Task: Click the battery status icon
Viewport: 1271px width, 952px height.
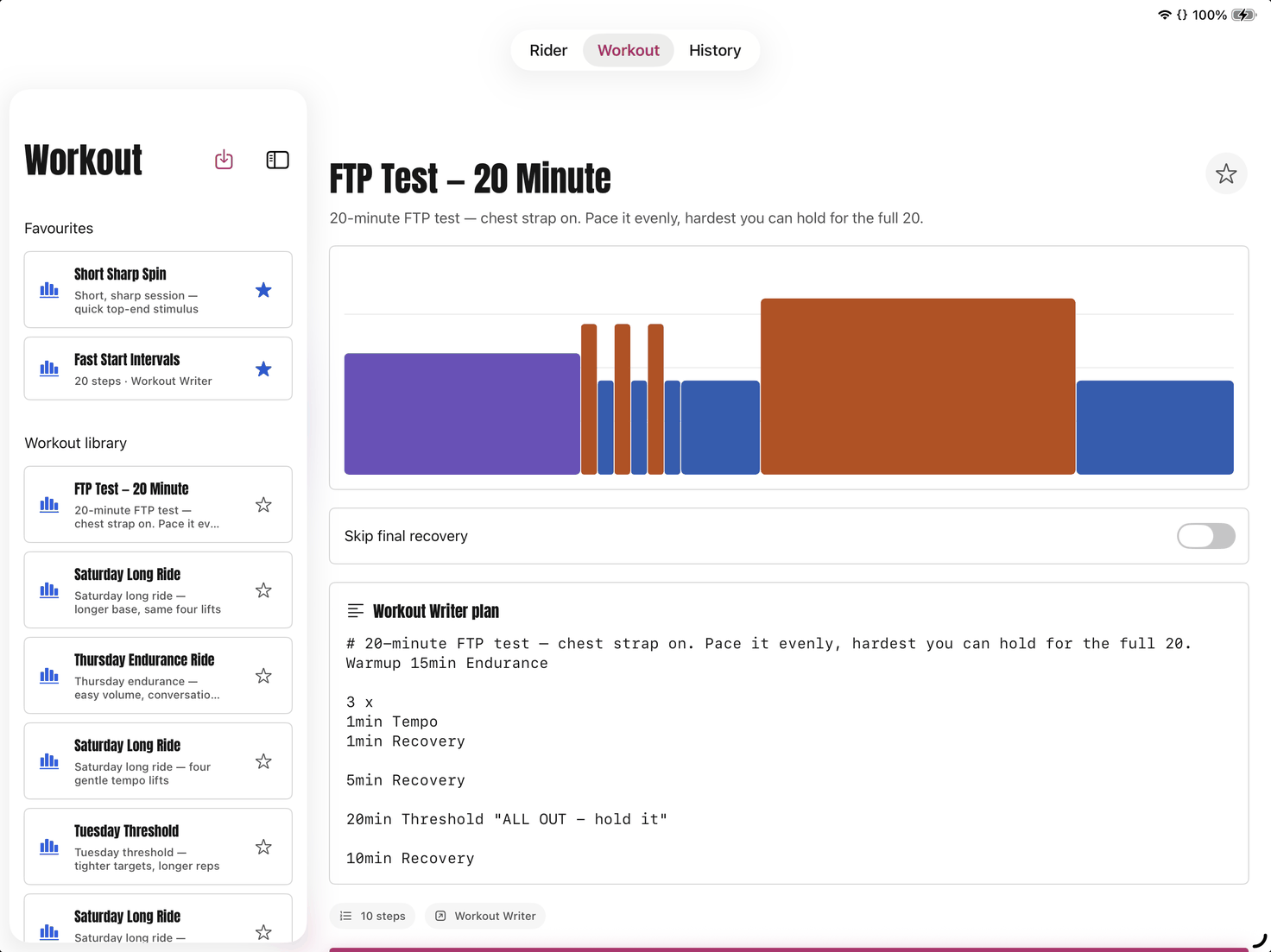Action: [x=1243, y=15]
